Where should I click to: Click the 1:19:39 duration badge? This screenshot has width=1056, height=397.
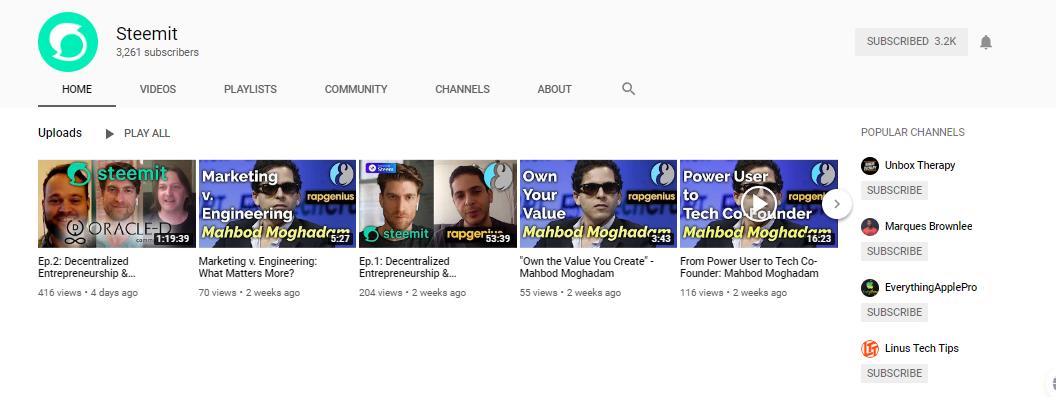pyautogui.click(x=173, y=239)
